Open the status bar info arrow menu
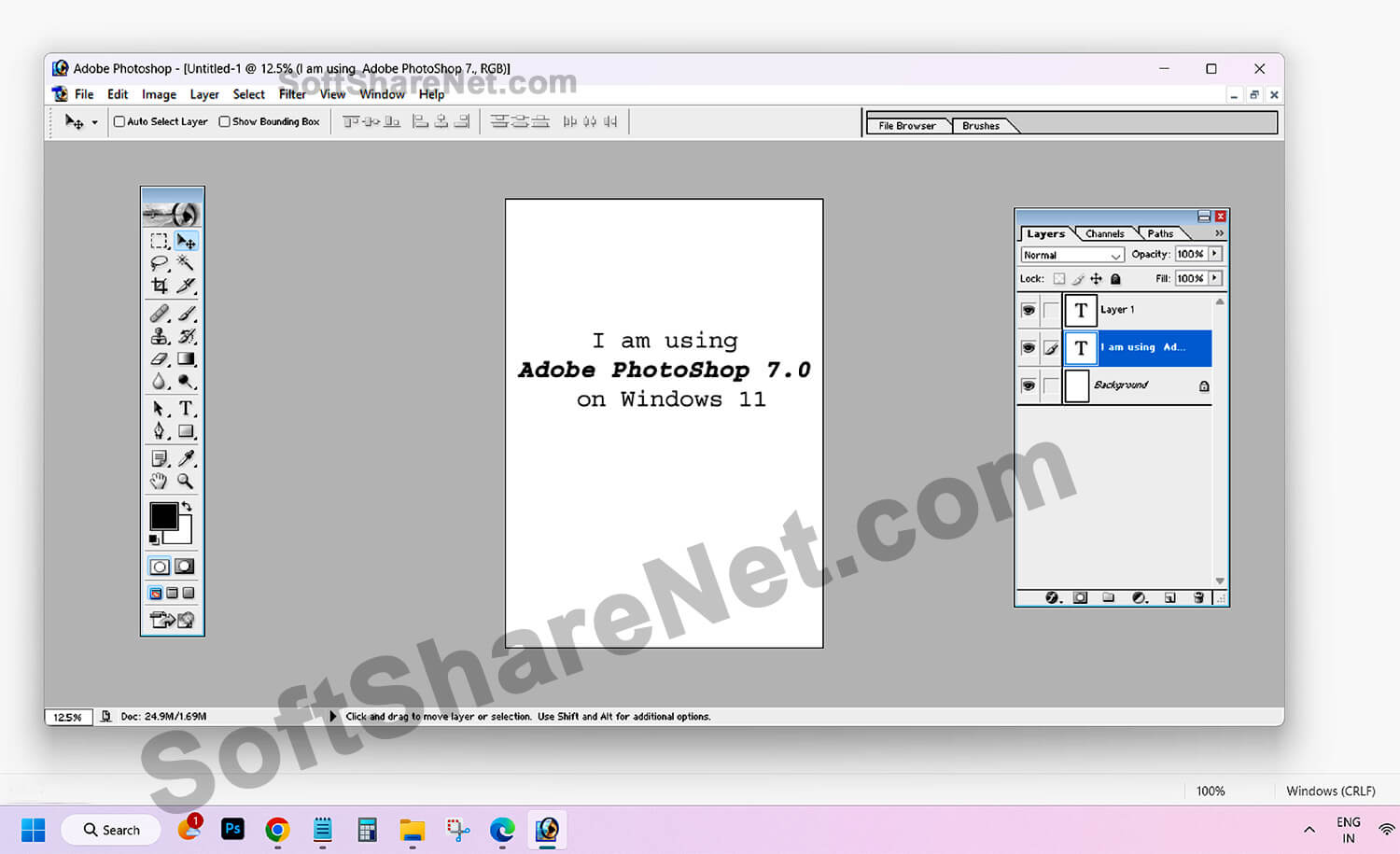This screenshot has height=854, width=1400. tap(333, 717)
